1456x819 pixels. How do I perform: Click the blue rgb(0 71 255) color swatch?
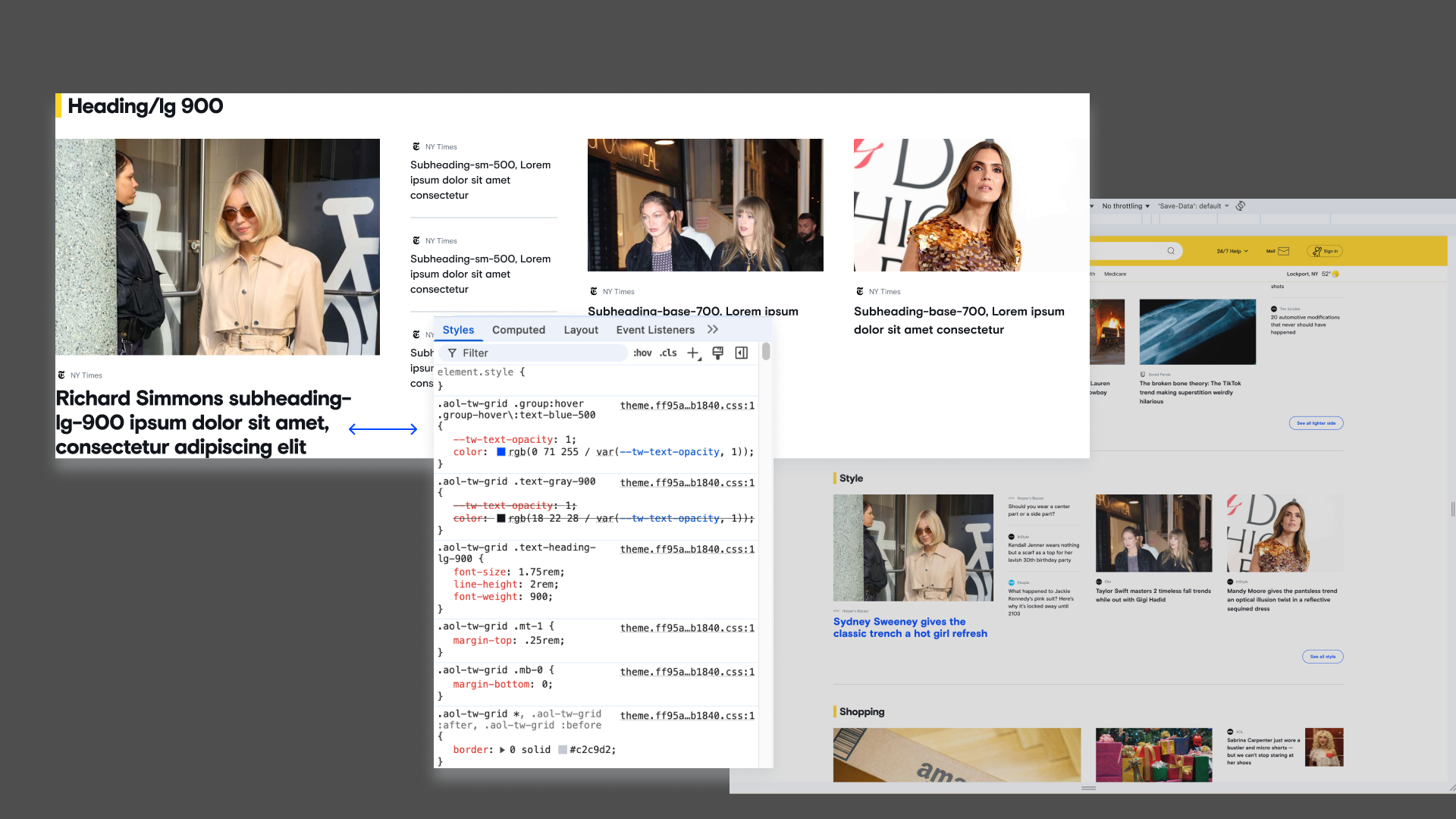[500, 452]
